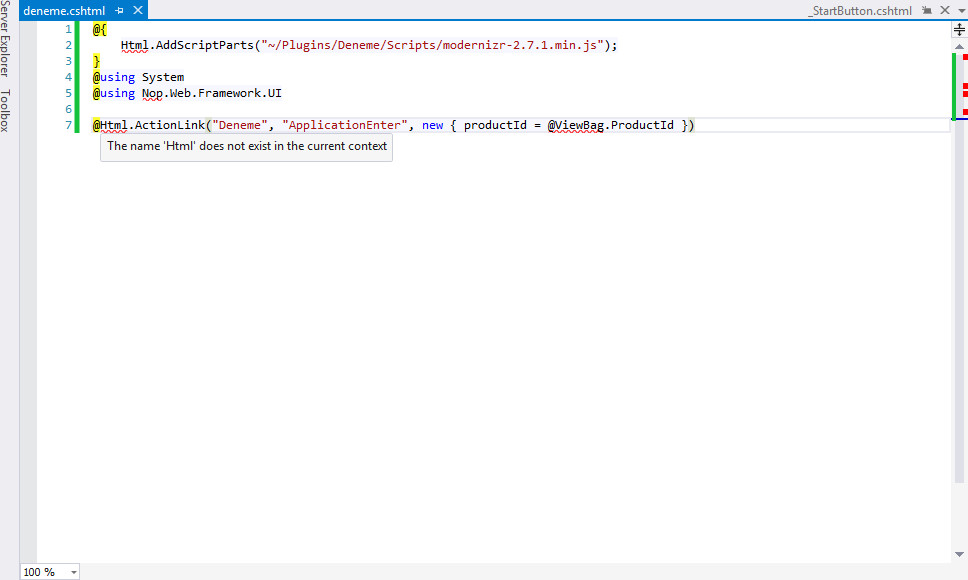This screenshot has height=580, width=968.
Task: Click the vertical scrollbar's up arrow
Action: pyautogui.click(x=959, y=46)
